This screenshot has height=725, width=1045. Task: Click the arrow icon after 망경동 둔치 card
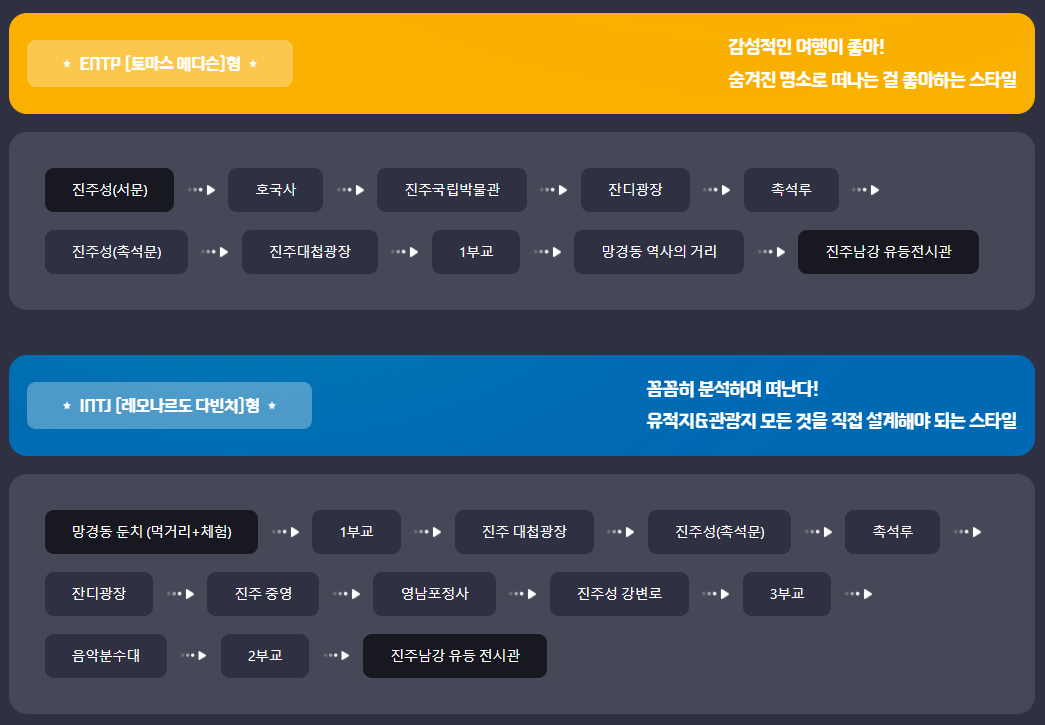click(x=286, y=533)
